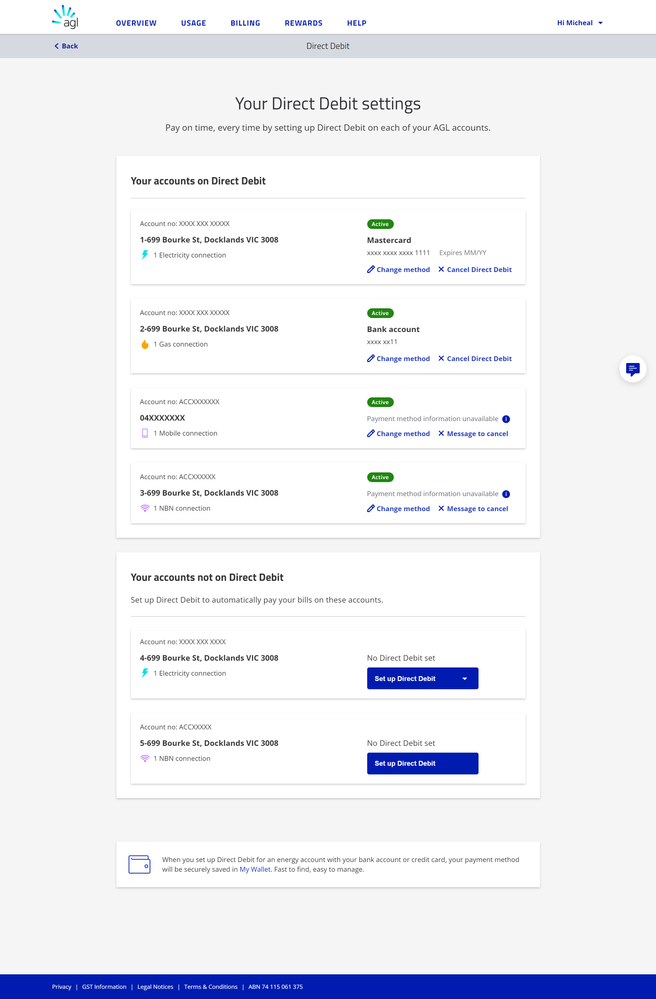
Task: Switch to the Billing tab
Action: click(245, 22)
